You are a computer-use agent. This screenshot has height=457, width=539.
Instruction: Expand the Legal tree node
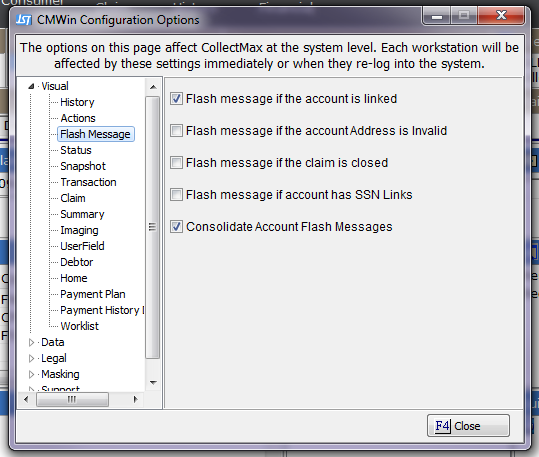click(x=31, y=358)
